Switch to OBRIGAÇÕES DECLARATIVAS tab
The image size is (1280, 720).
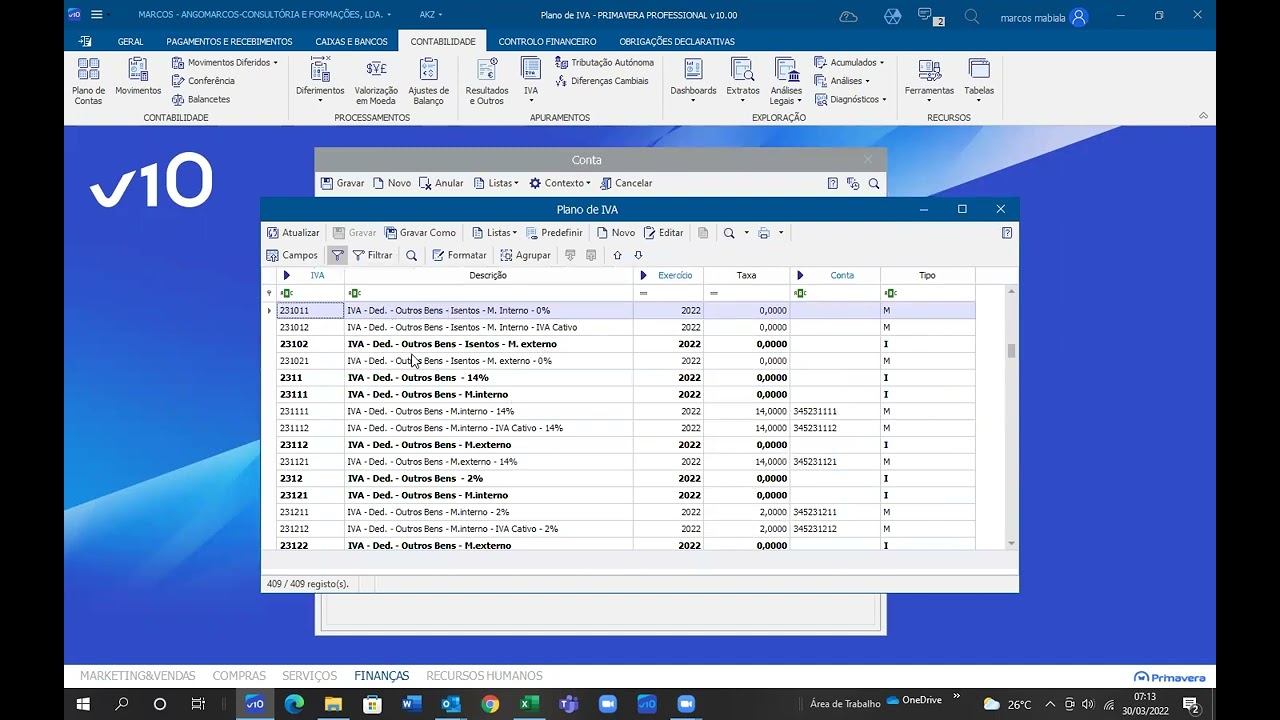[677, 41]
